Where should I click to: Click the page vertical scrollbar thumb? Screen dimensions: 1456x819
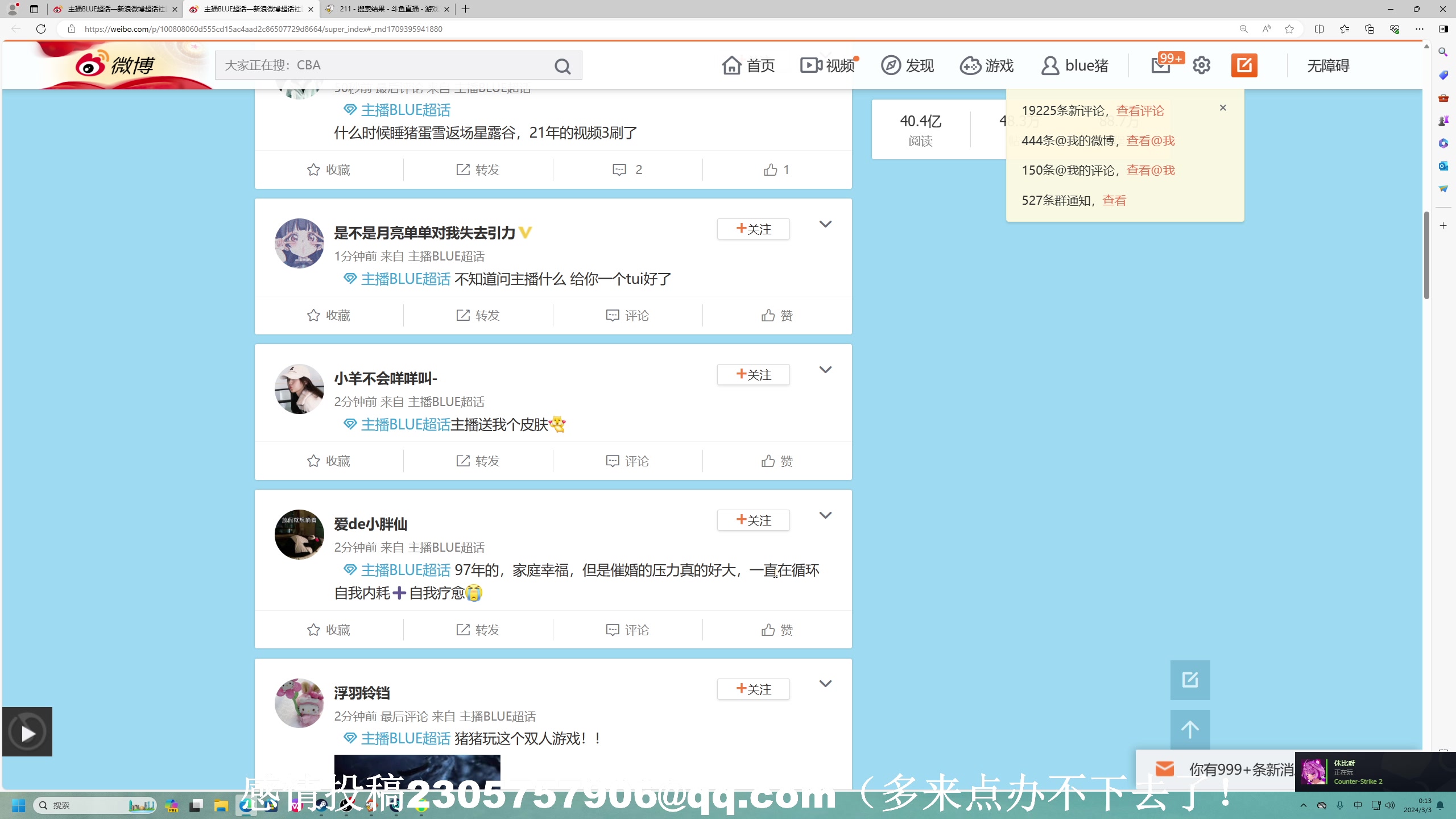1426,255
